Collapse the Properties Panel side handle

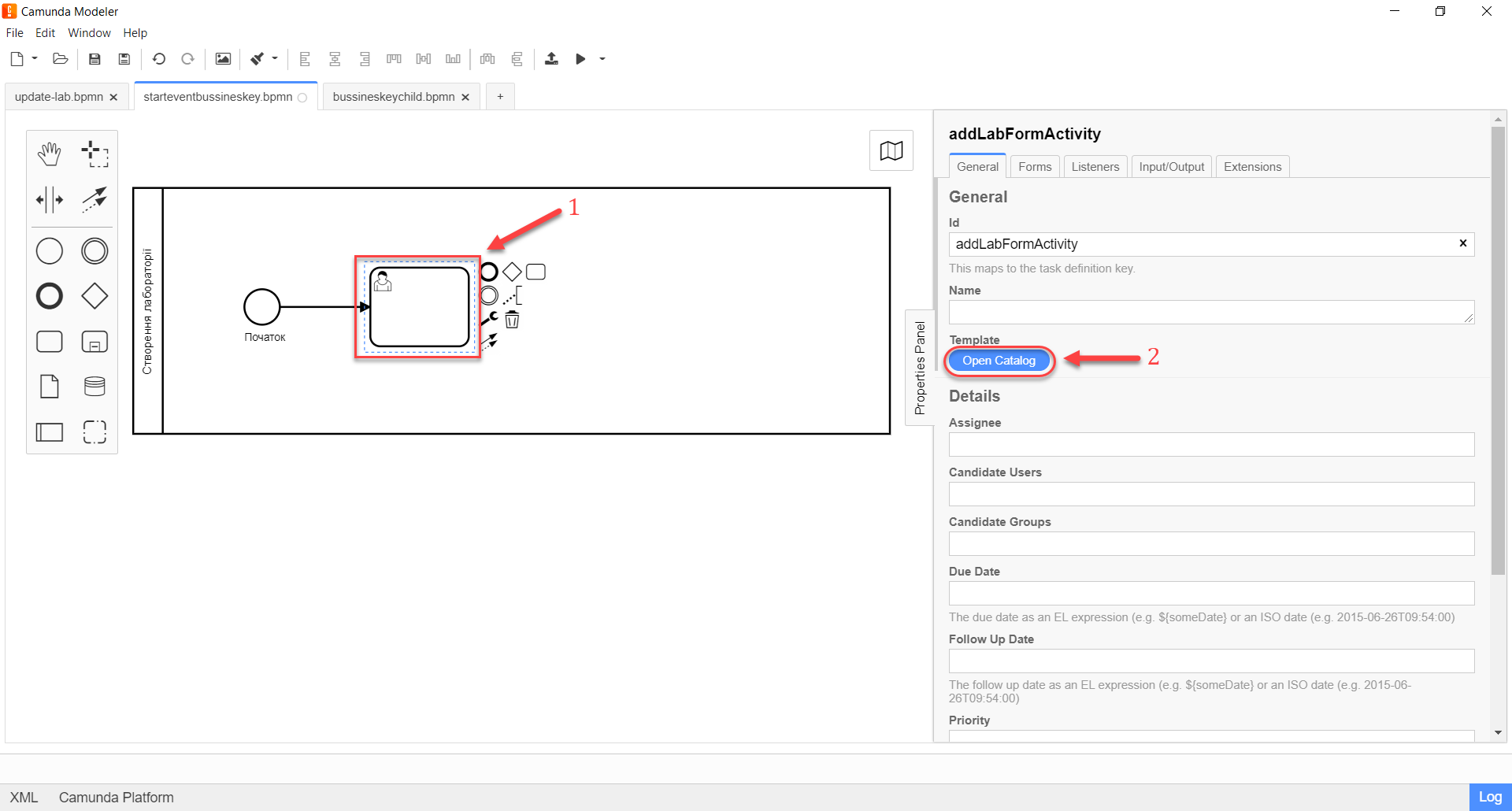tap(919, 368)
